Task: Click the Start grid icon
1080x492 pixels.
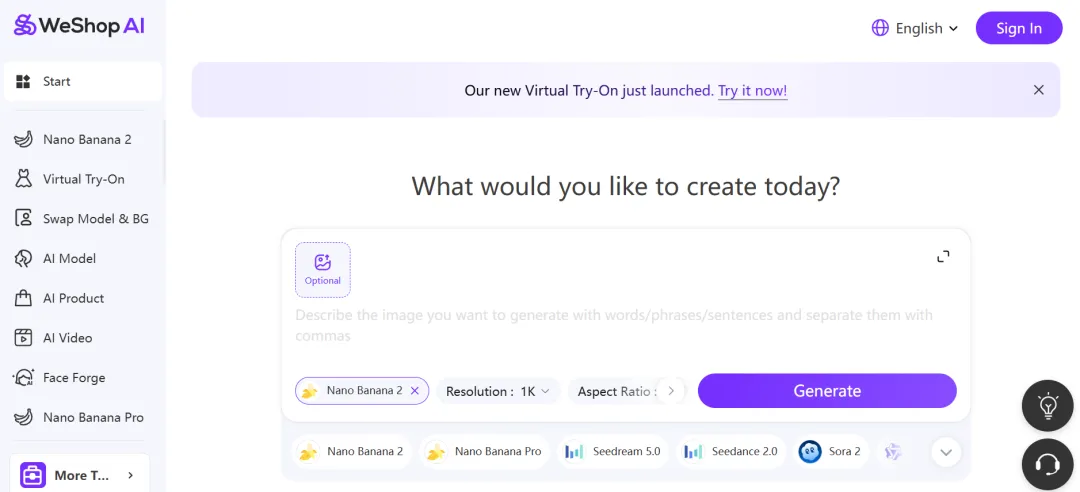Action: pos(23,81)
